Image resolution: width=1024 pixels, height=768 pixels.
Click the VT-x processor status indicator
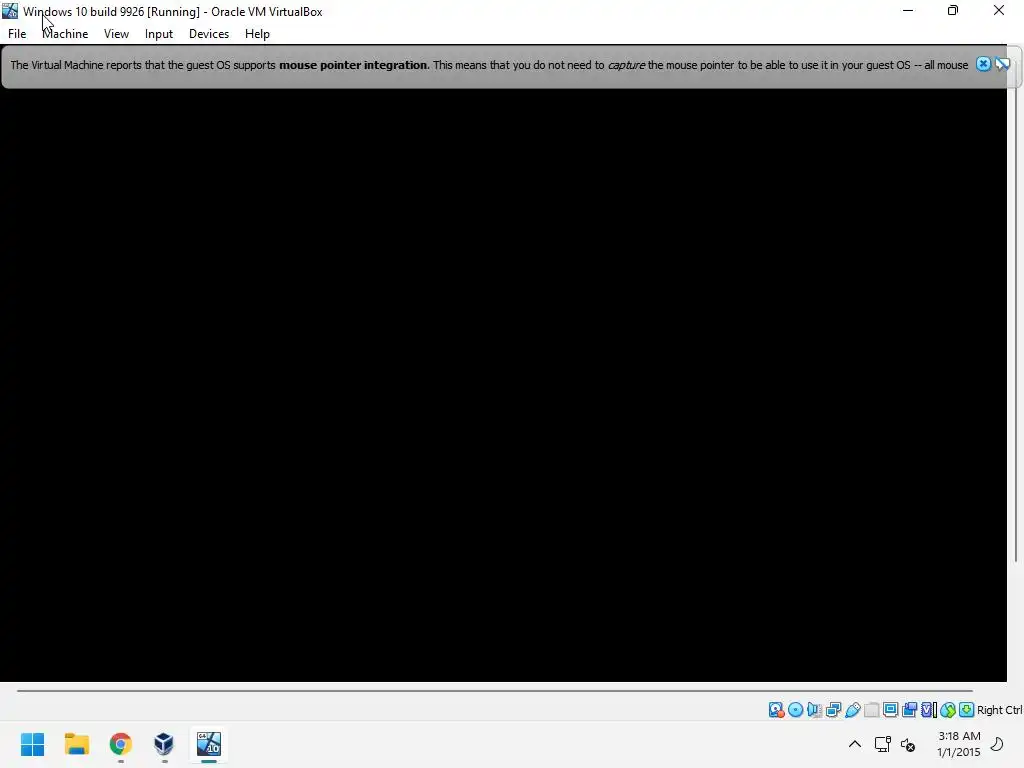(x=929, y=710)
